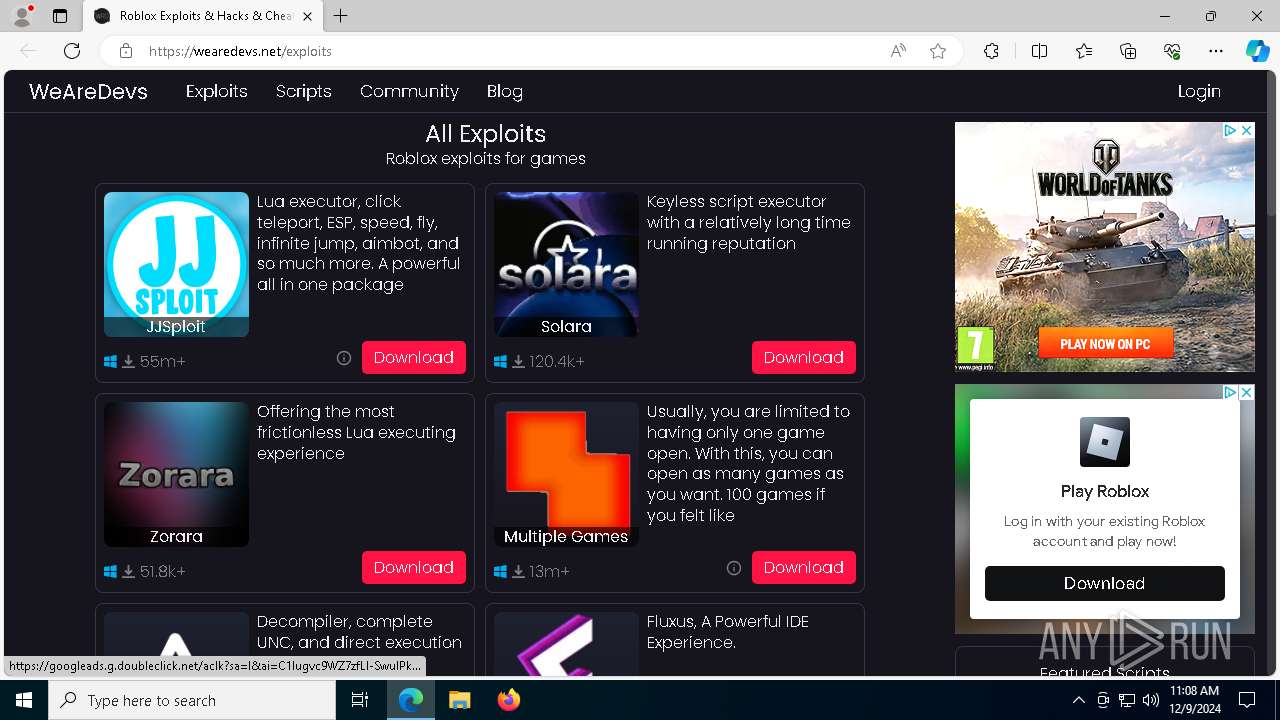Open the Favorites list icon
The height and width of the screenshot is (720, 1280).
[1084, 51]
